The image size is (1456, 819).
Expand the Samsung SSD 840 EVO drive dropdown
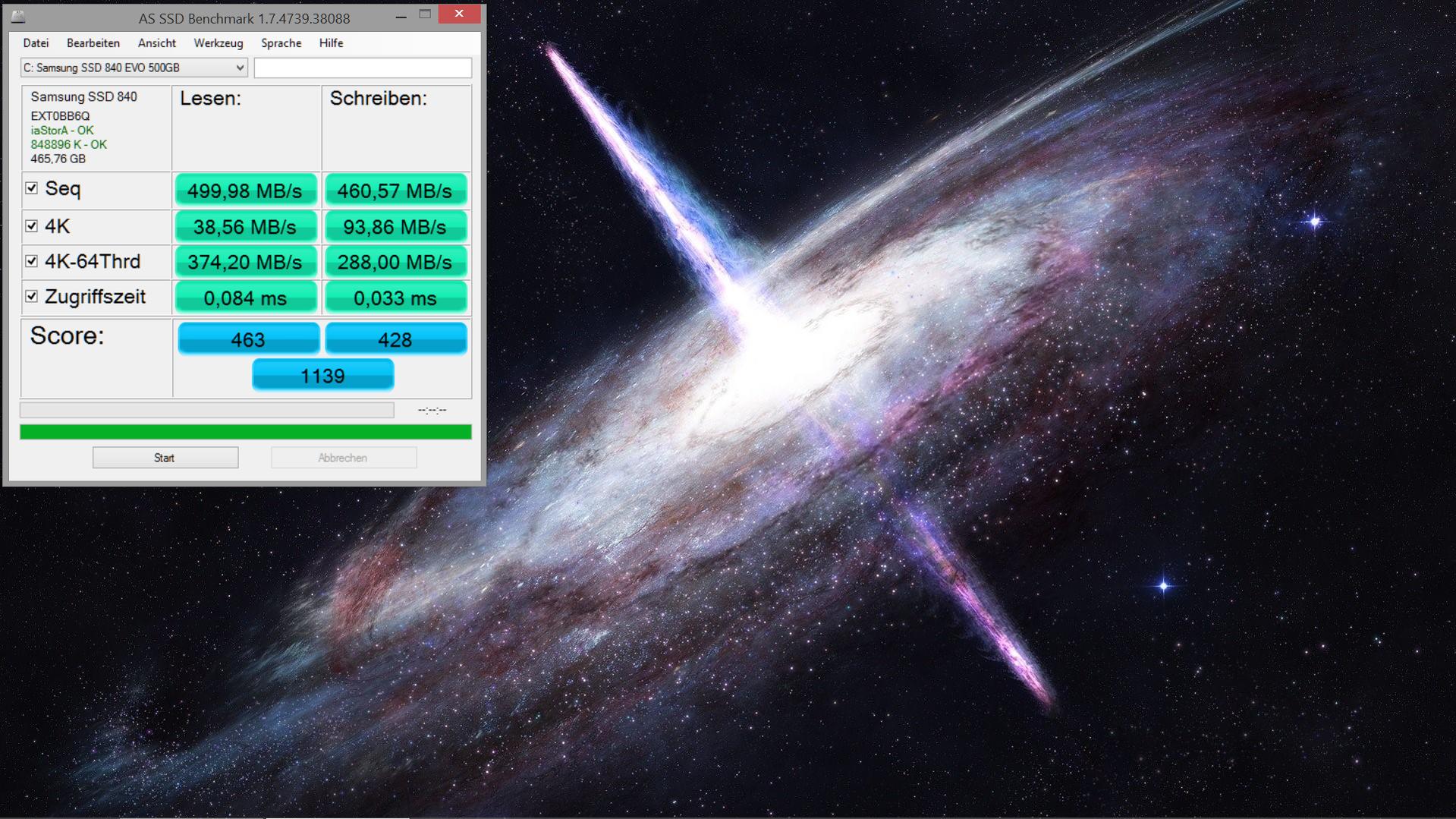[134, 68]
